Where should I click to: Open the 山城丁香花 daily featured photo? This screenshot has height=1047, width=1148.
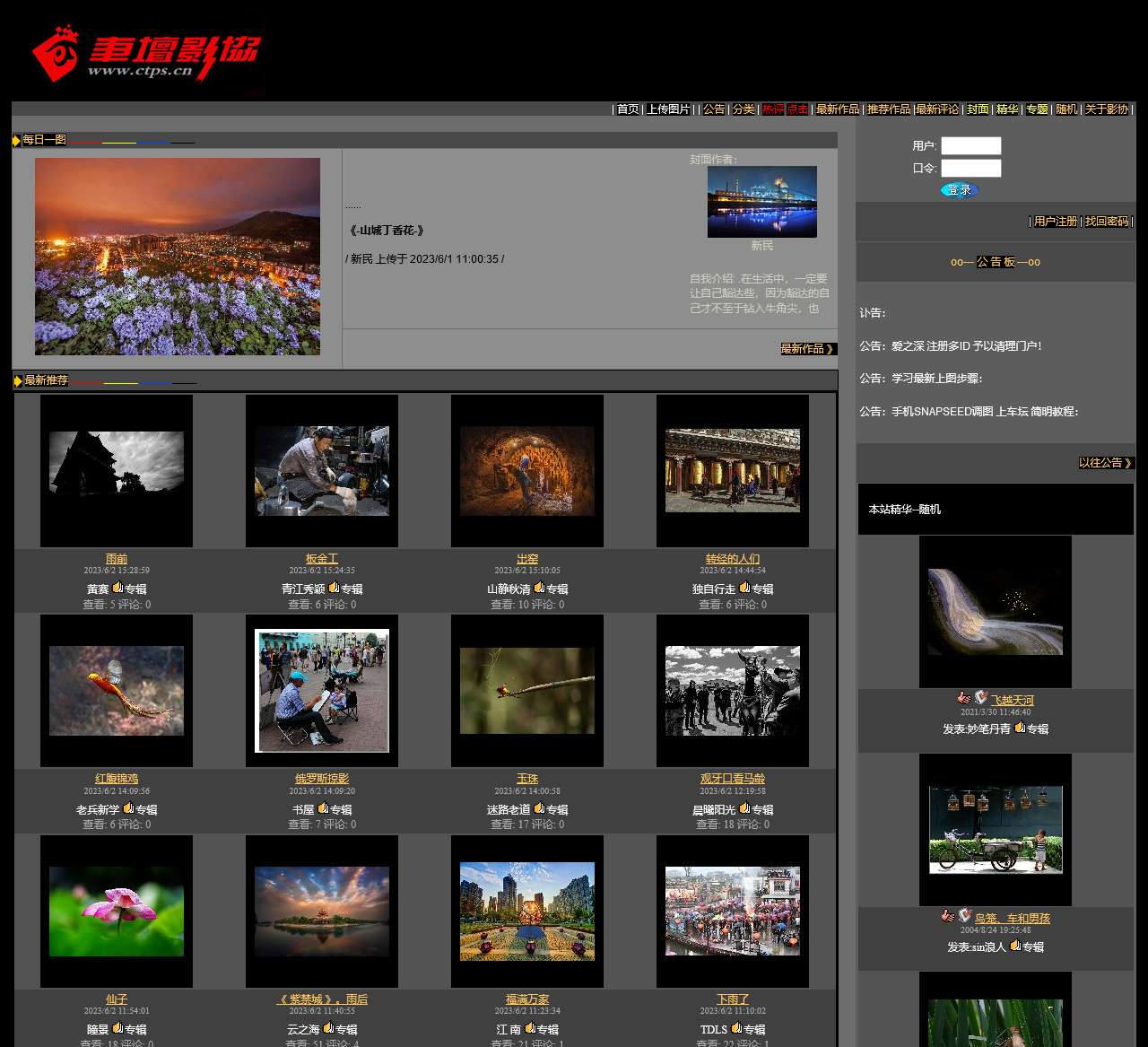click(178, 257)
